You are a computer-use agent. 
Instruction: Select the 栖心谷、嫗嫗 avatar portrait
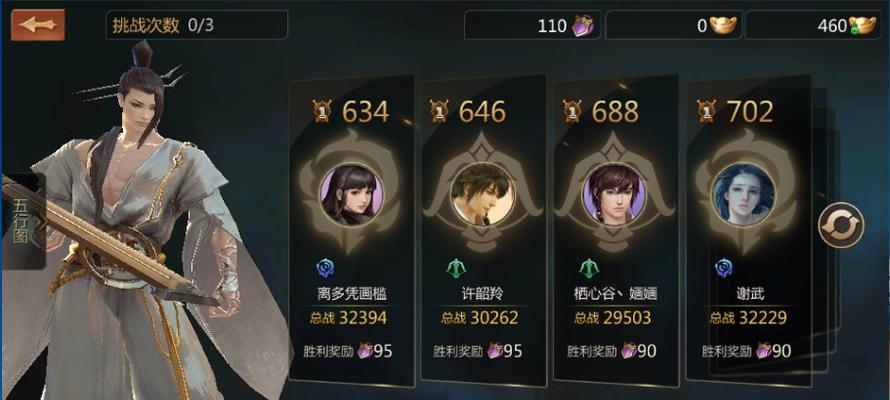pos(615,195)
